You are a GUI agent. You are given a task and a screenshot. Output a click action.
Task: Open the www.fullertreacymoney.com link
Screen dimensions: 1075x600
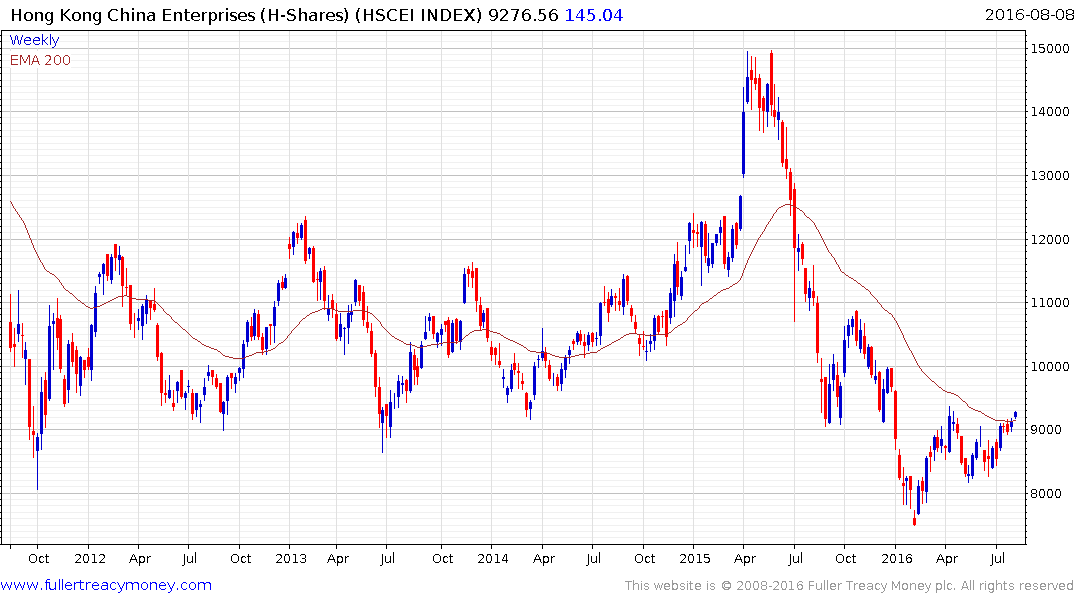[x=106, y=585]
